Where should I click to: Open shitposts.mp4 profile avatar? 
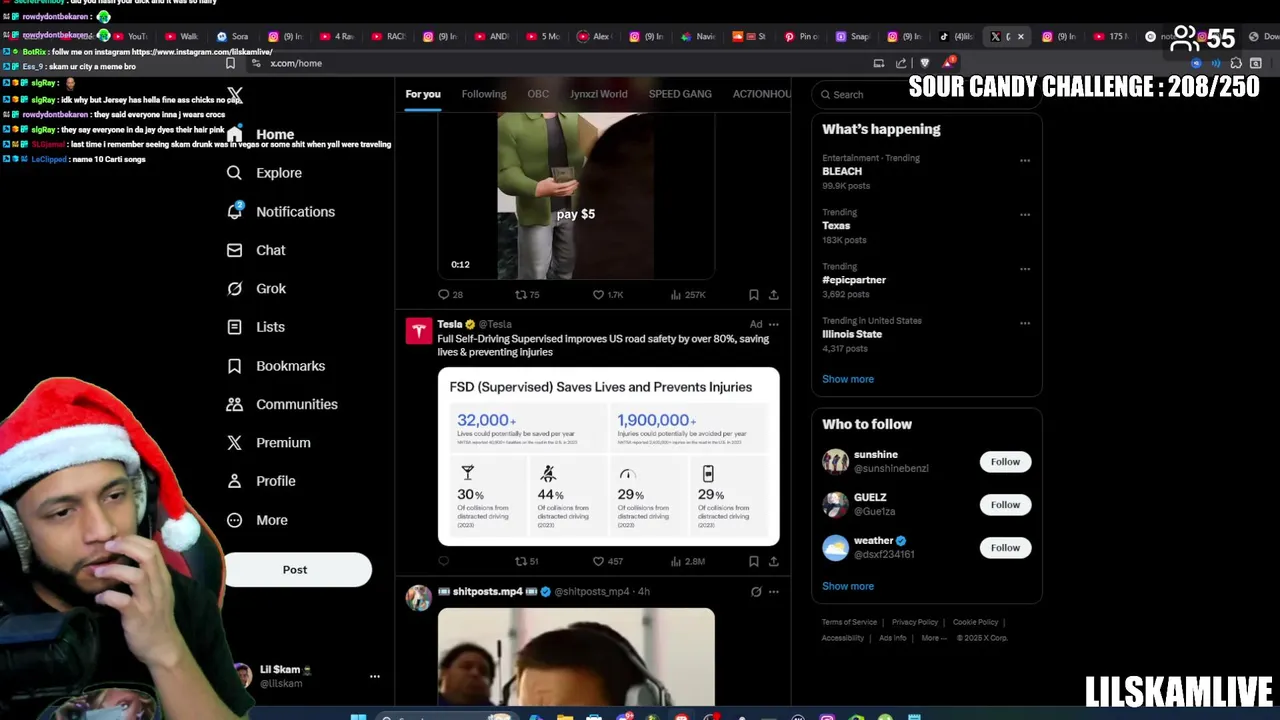tap(418, 598)
